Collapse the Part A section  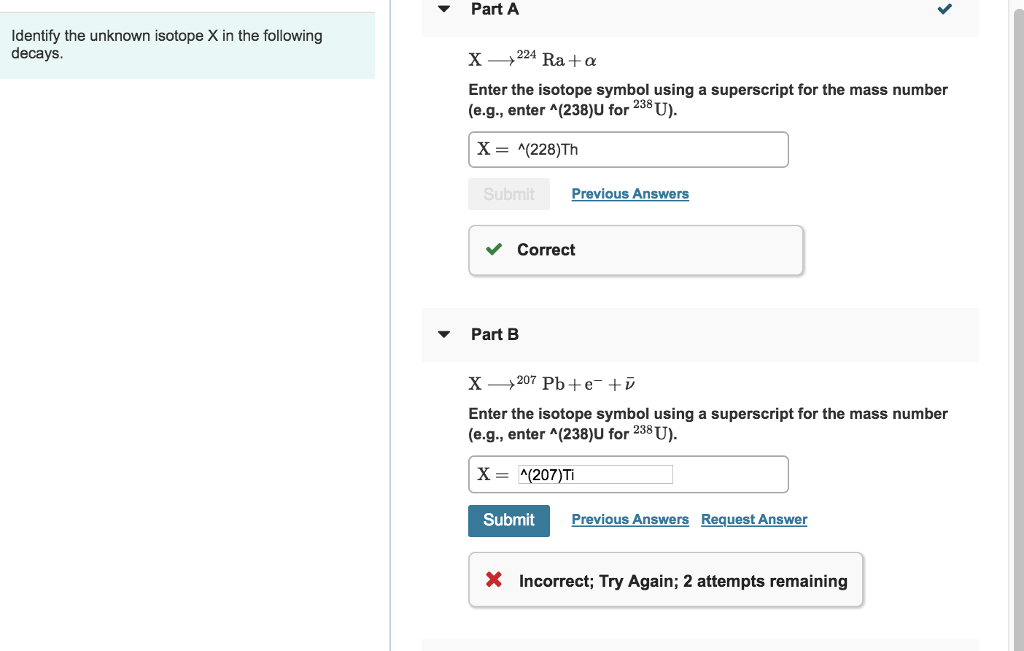tap(443, 9)
